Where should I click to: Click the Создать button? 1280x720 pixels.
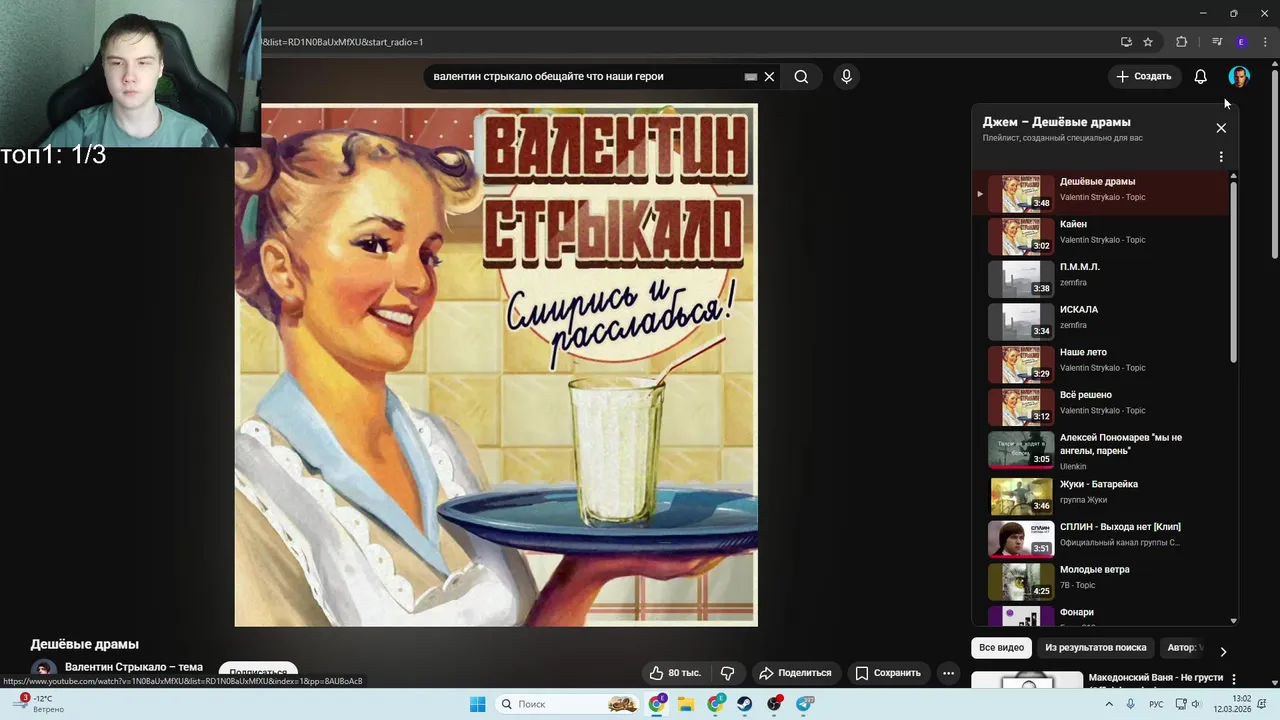pos(1143,77)
